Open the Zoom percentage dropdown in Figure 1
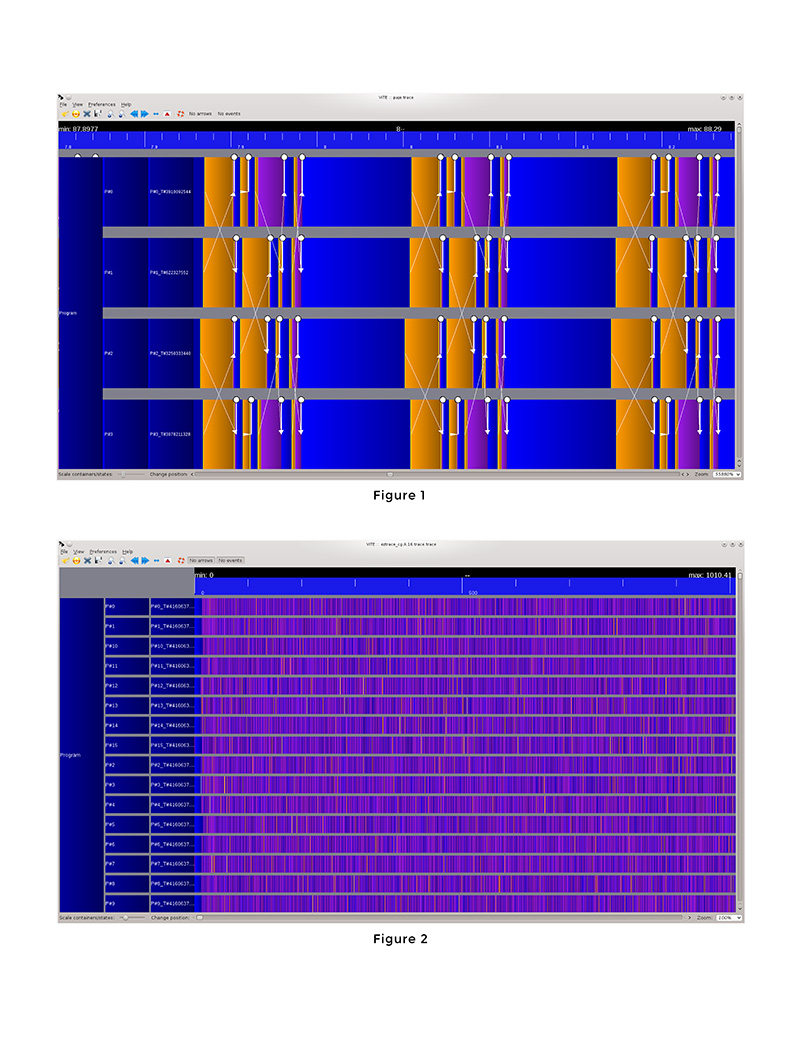 (x=727, y=474)
